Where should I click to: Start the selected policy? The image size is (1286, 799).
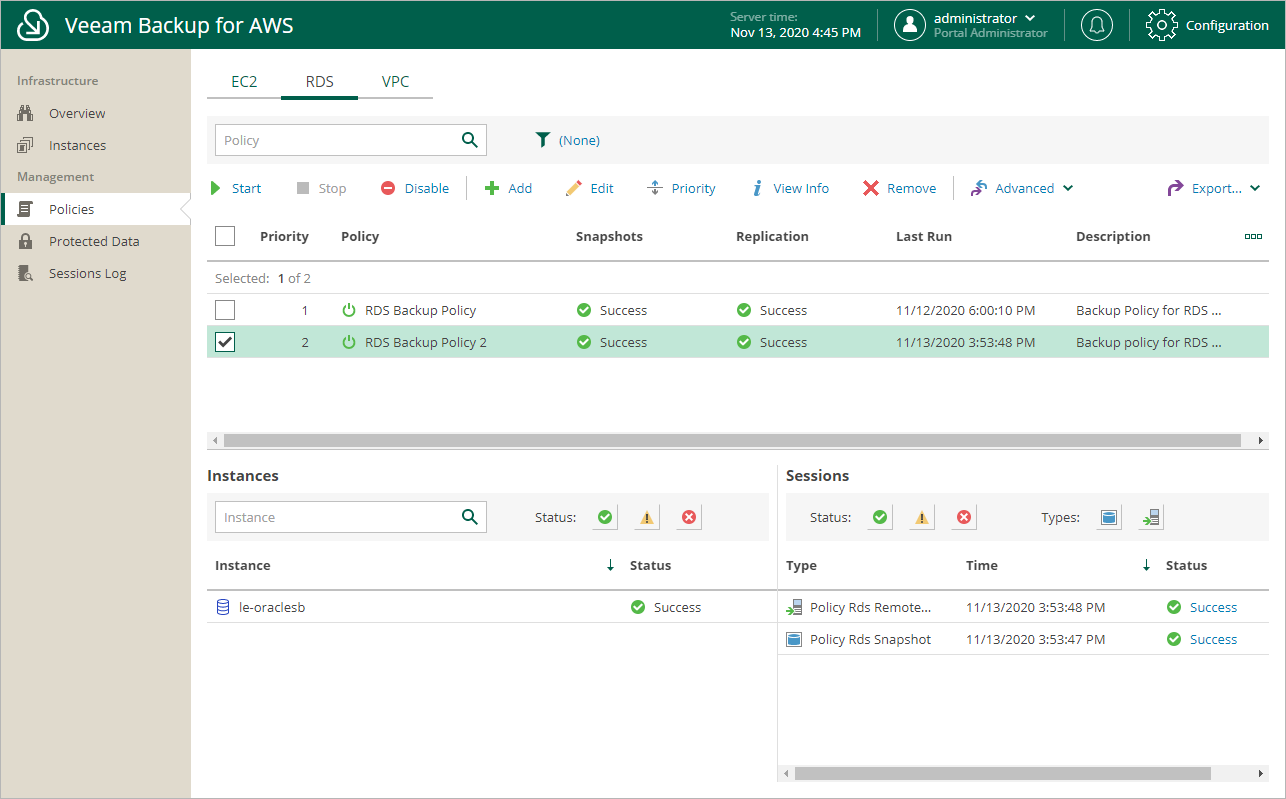coord(236,188)
